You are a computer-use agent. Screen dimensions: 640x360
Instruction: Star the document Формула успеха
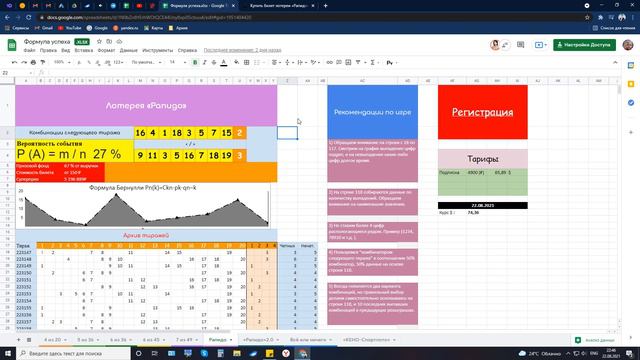(99, 42)
